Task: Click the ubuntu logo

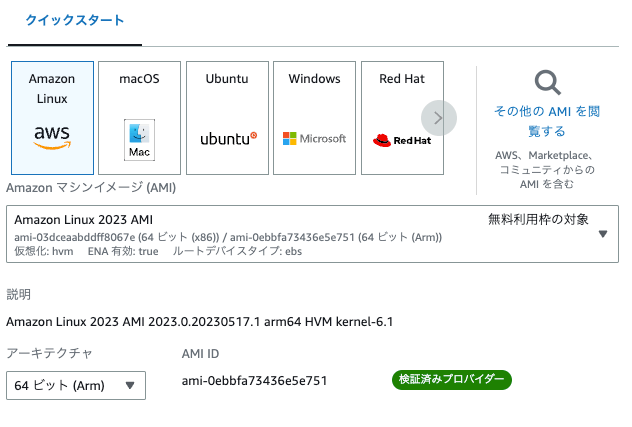Action: click(x=229, y=138)
